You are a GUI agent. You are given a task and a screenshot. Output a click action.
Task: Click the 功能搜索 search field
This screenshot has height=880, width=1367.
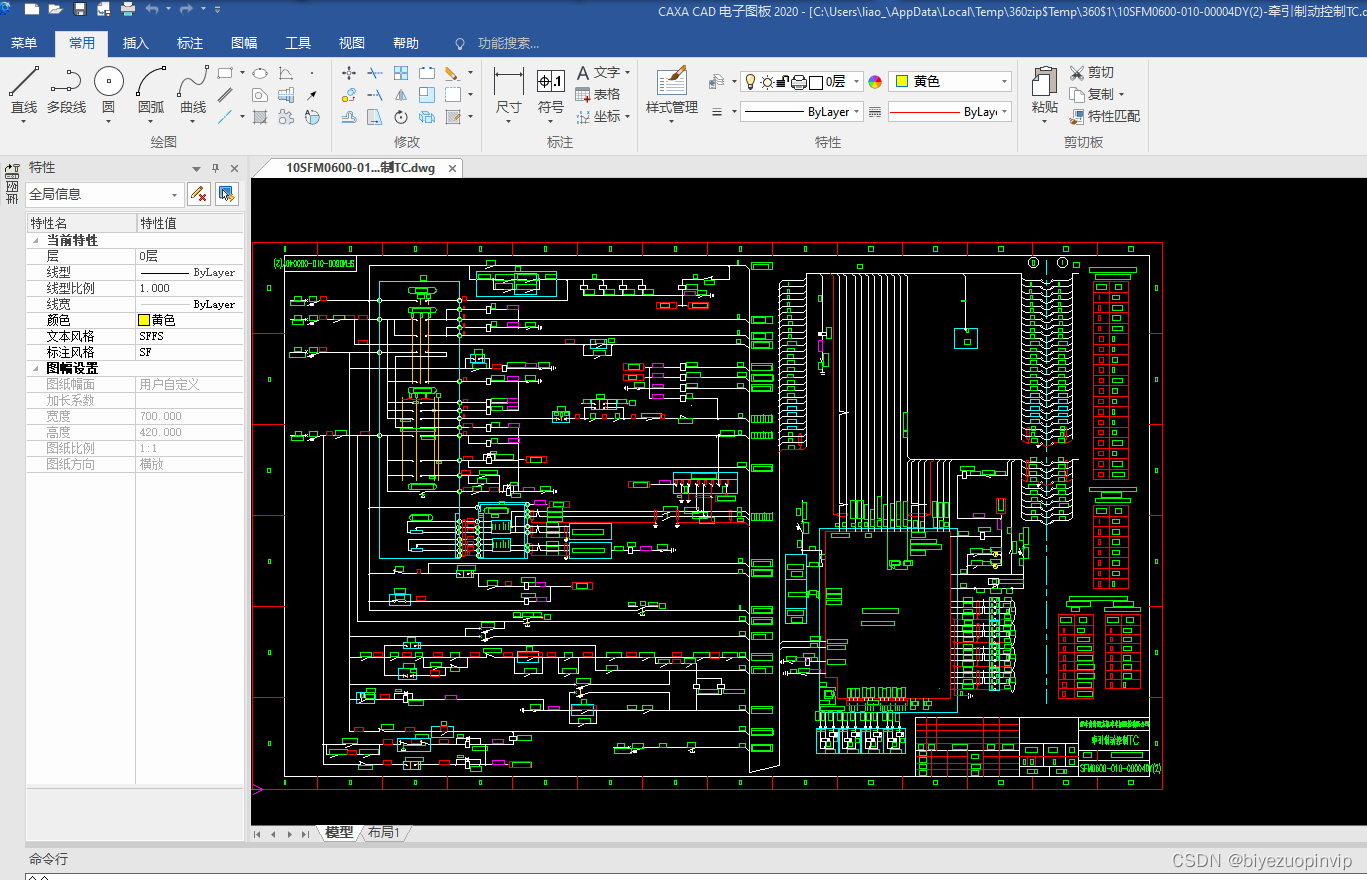[x=508, y=43]
